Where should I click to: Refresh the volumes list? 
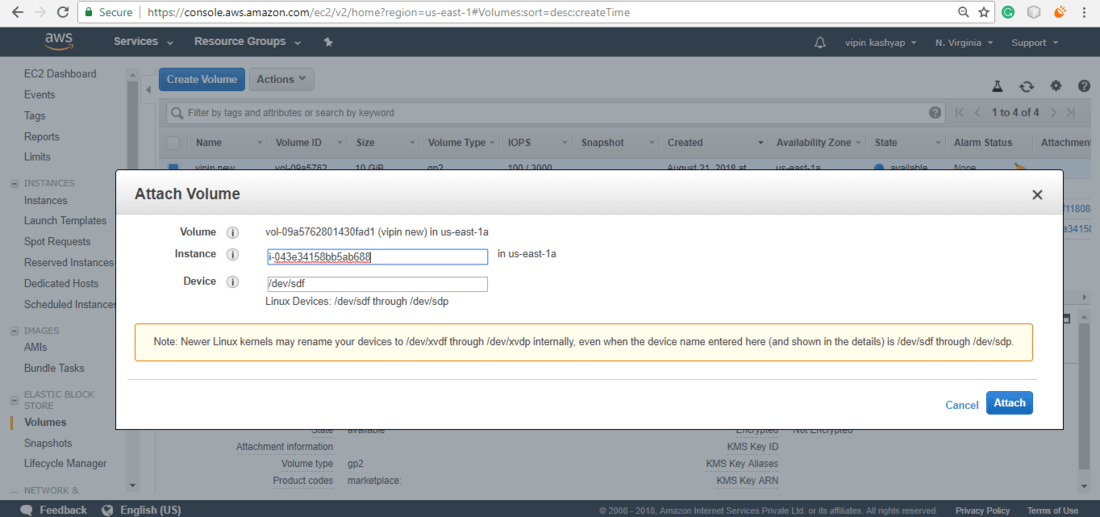point(1026,86)
